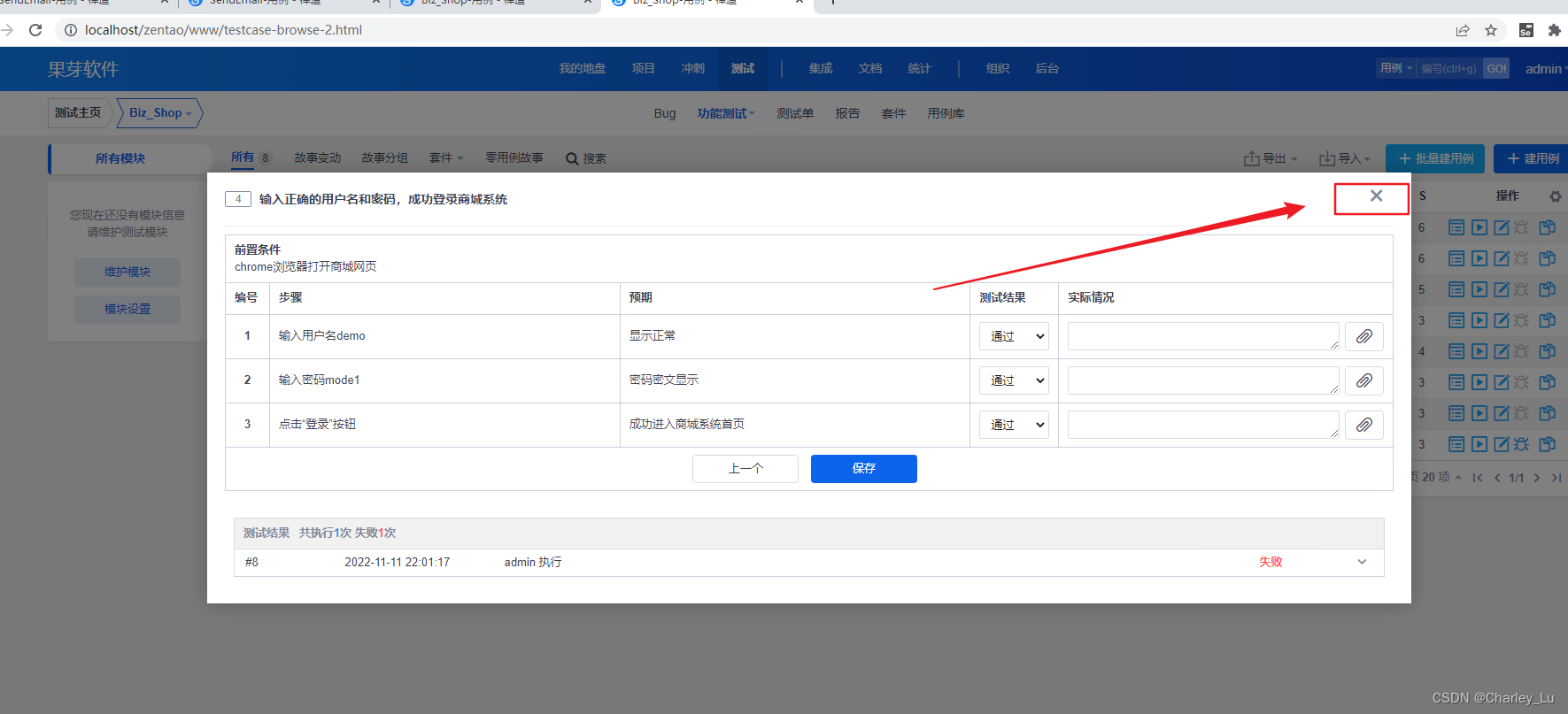Open the 测试结果 dropdown for step 2

(x=1014, y=380)
